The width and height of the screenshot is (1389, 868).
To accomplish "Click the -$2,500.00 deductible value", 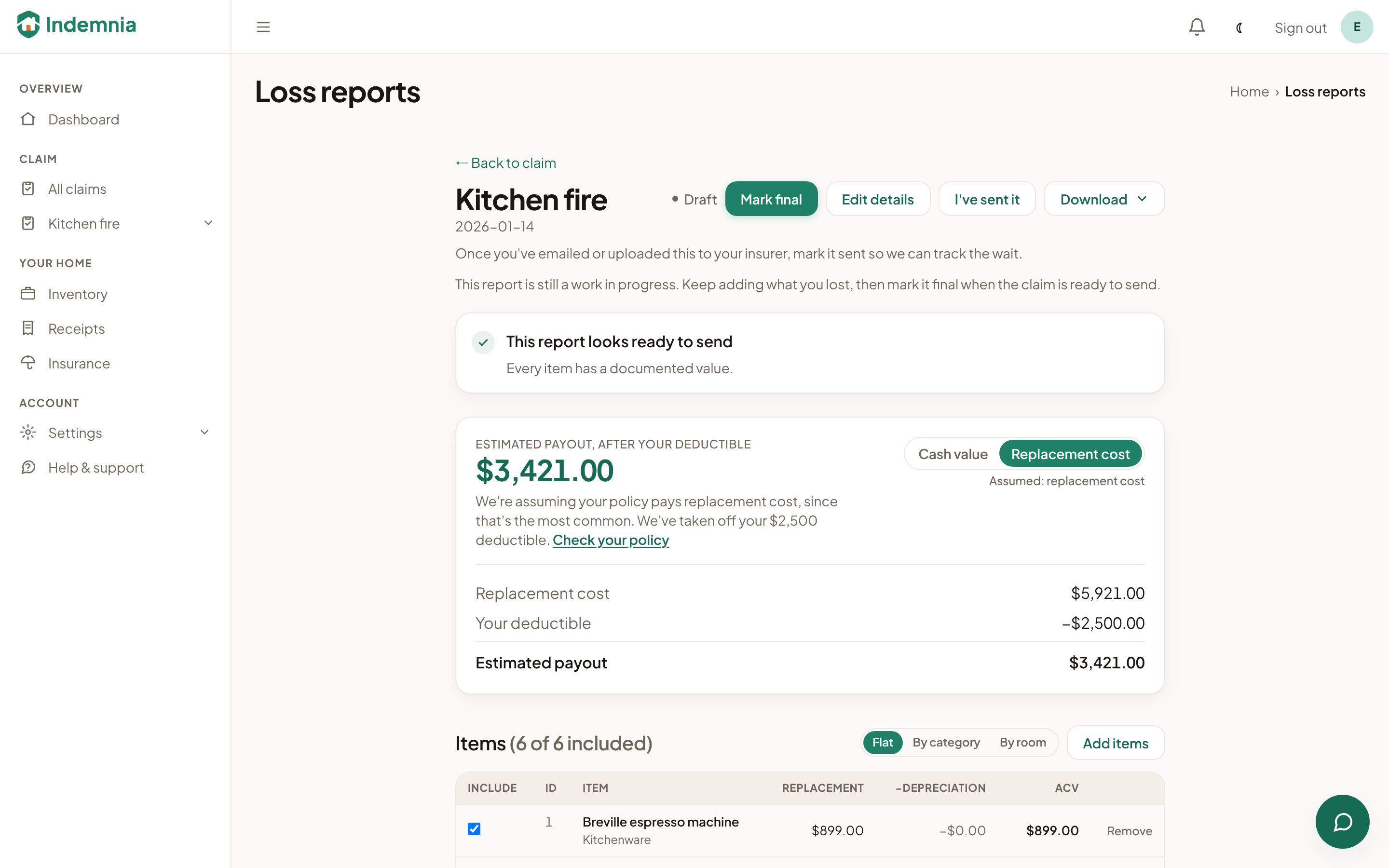I will click(1103, 623).
